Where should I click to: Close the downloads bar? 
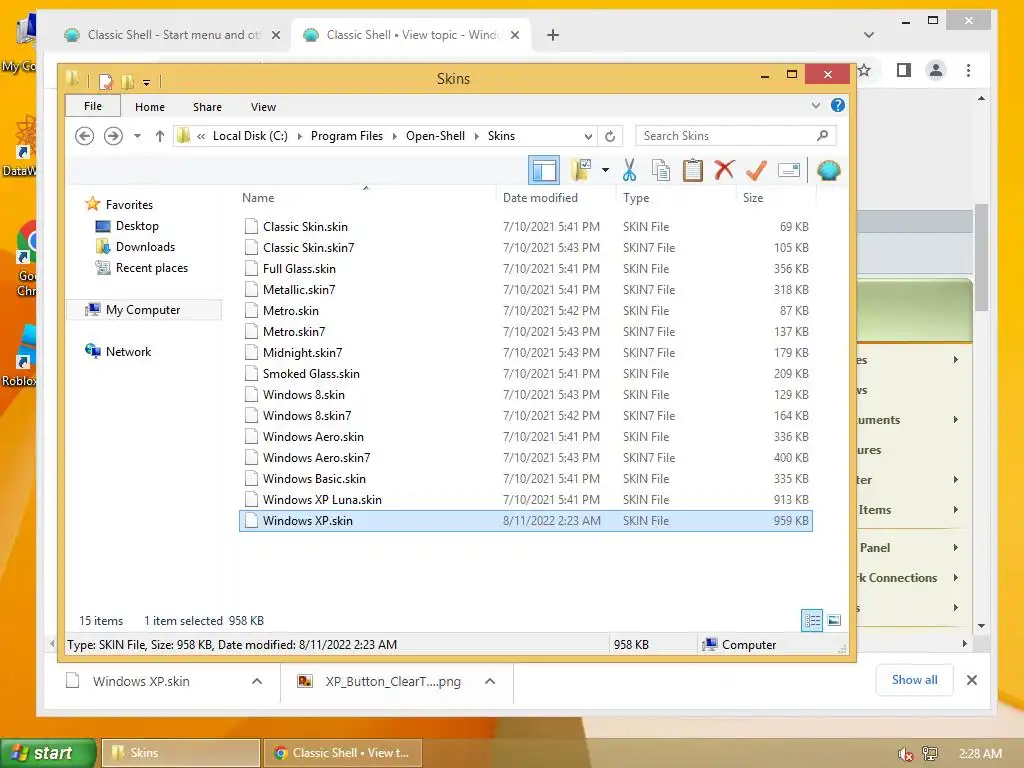[971, 680]
